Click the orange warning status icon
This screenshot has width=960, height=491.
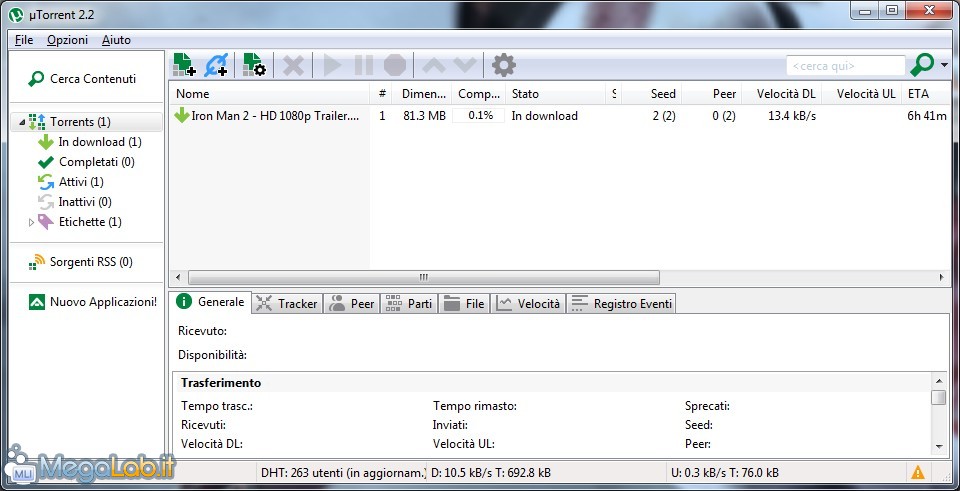click(918, 473)
